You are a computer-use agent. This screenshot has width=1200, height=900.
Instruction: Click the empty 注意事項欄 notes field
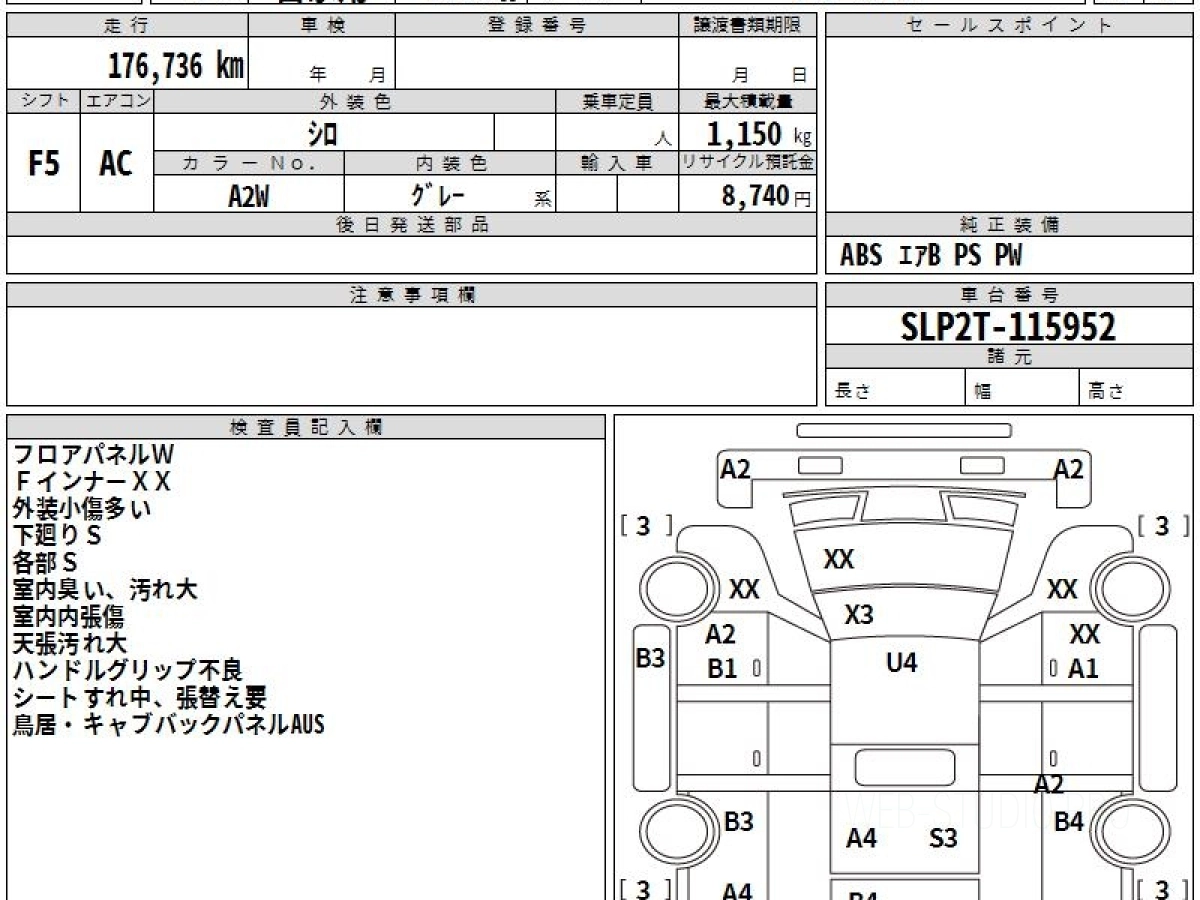coord(412,356)
